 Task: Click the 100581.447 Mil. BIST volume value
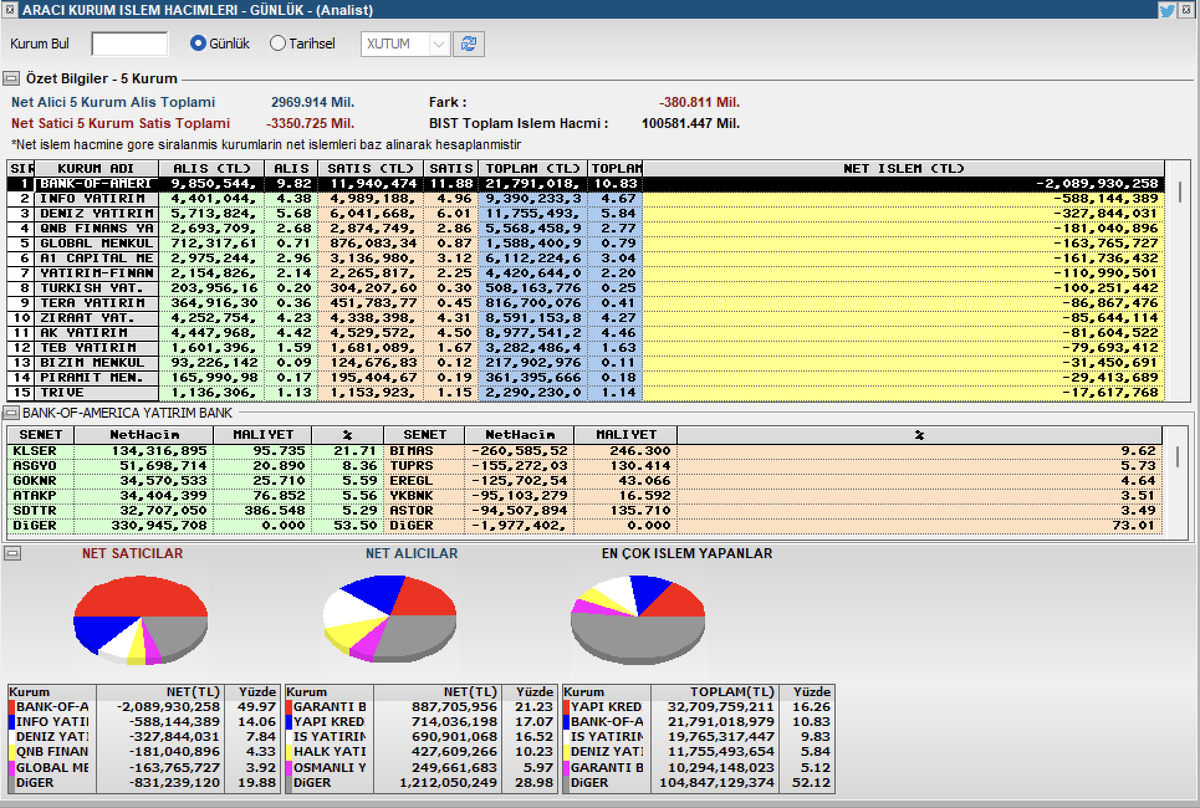point(690,123)
